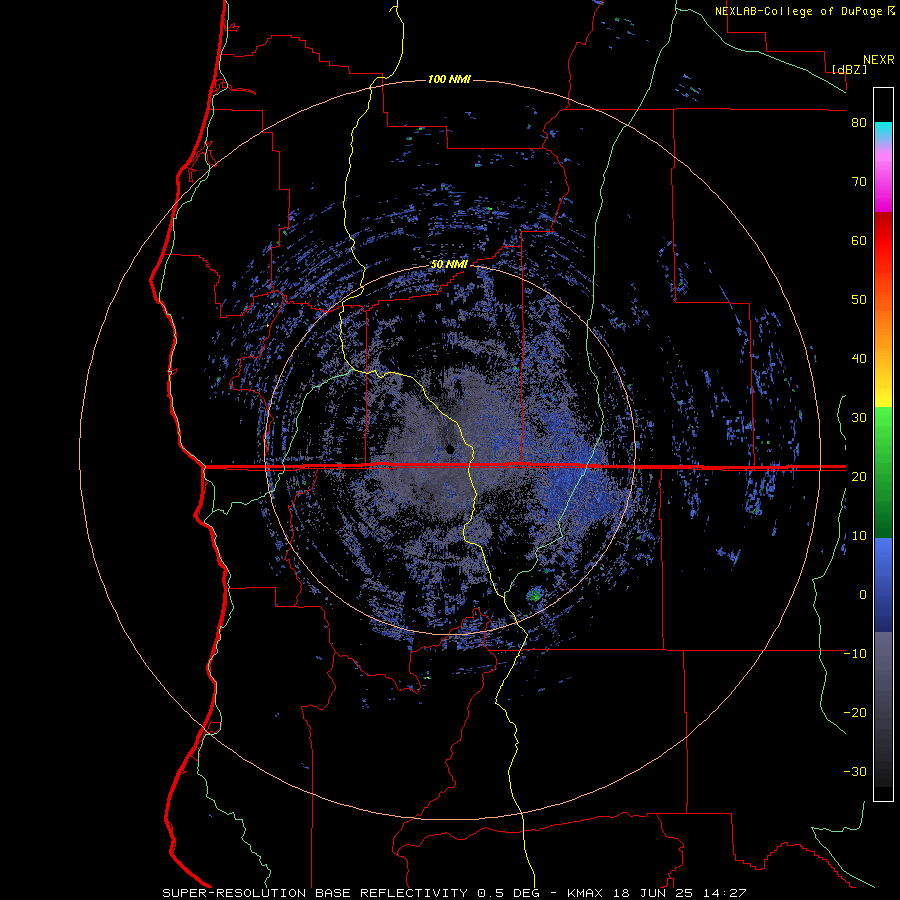This screenshot has height=900, width=900.
Task: Click the 100 NMI range ring label
Action: coord(449,79)
